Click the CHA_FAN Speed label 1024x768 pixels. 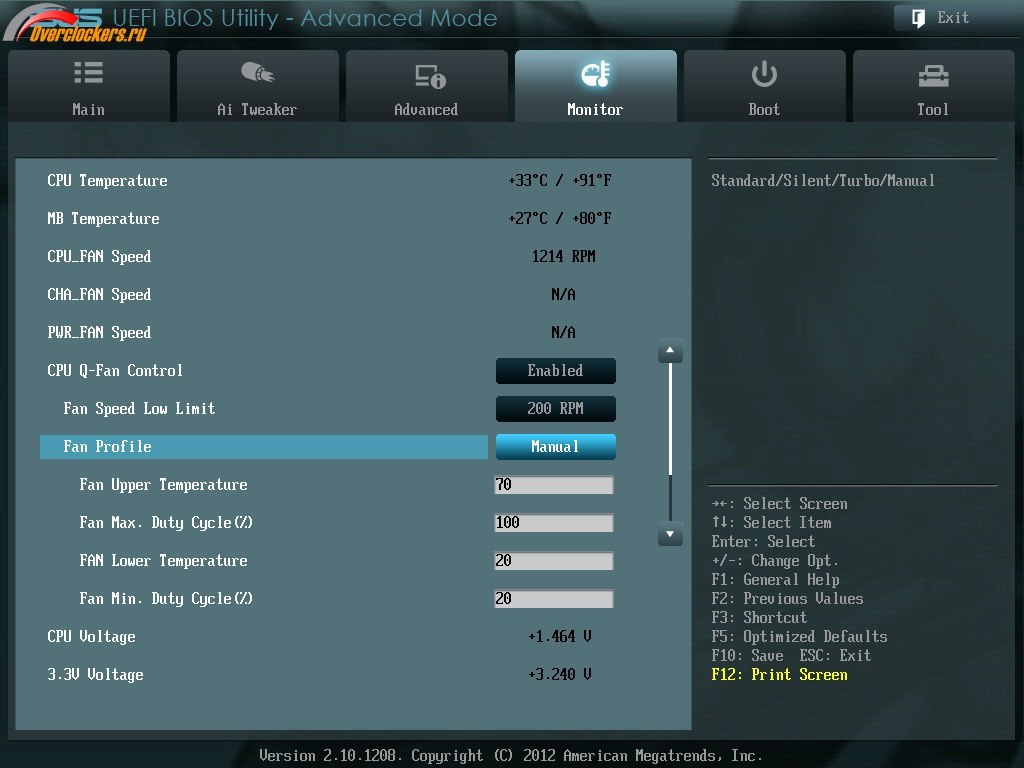pos(99,295)
